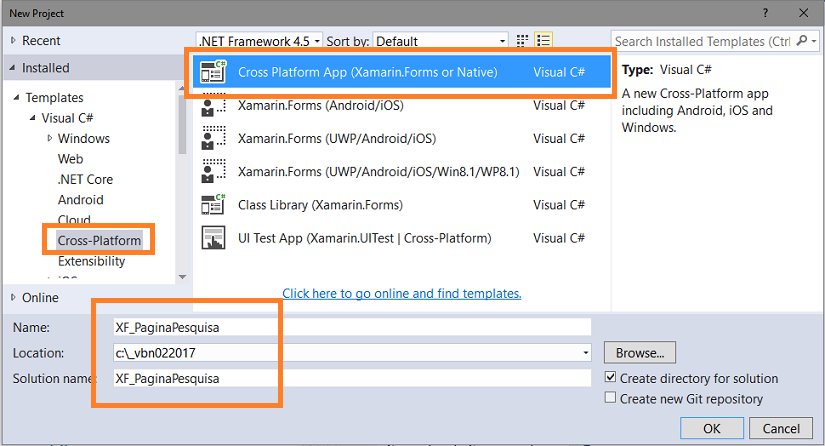Close the New Project dialog
The image size is (825, 446).
(803, 13)
